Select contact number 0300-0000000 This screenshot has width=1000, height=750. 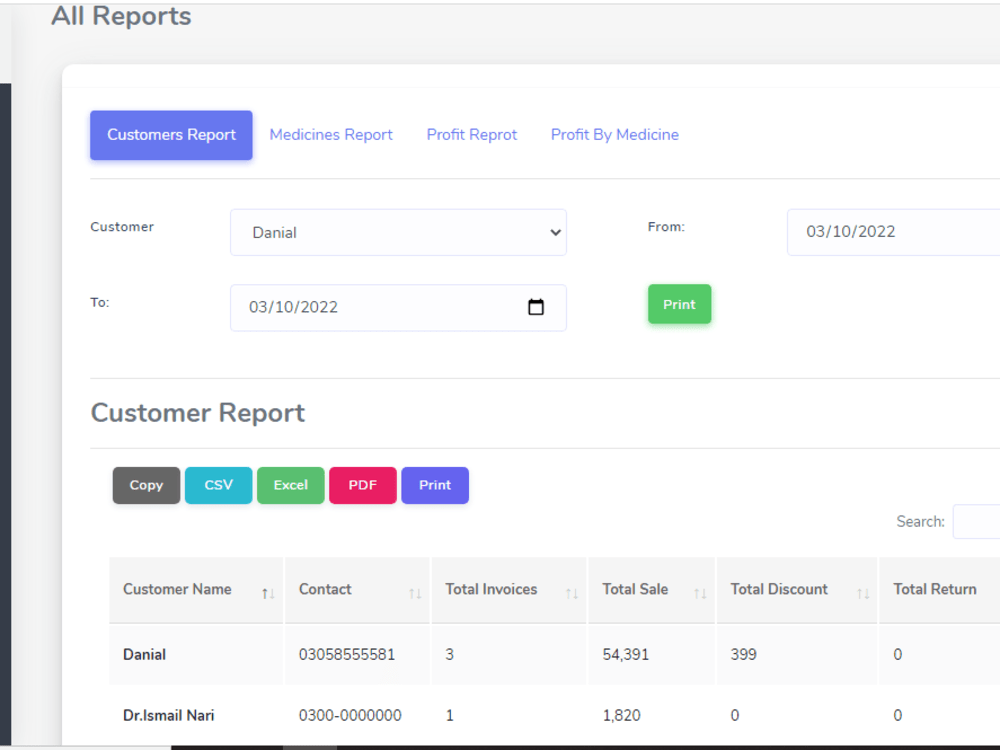tap(350, 716)
